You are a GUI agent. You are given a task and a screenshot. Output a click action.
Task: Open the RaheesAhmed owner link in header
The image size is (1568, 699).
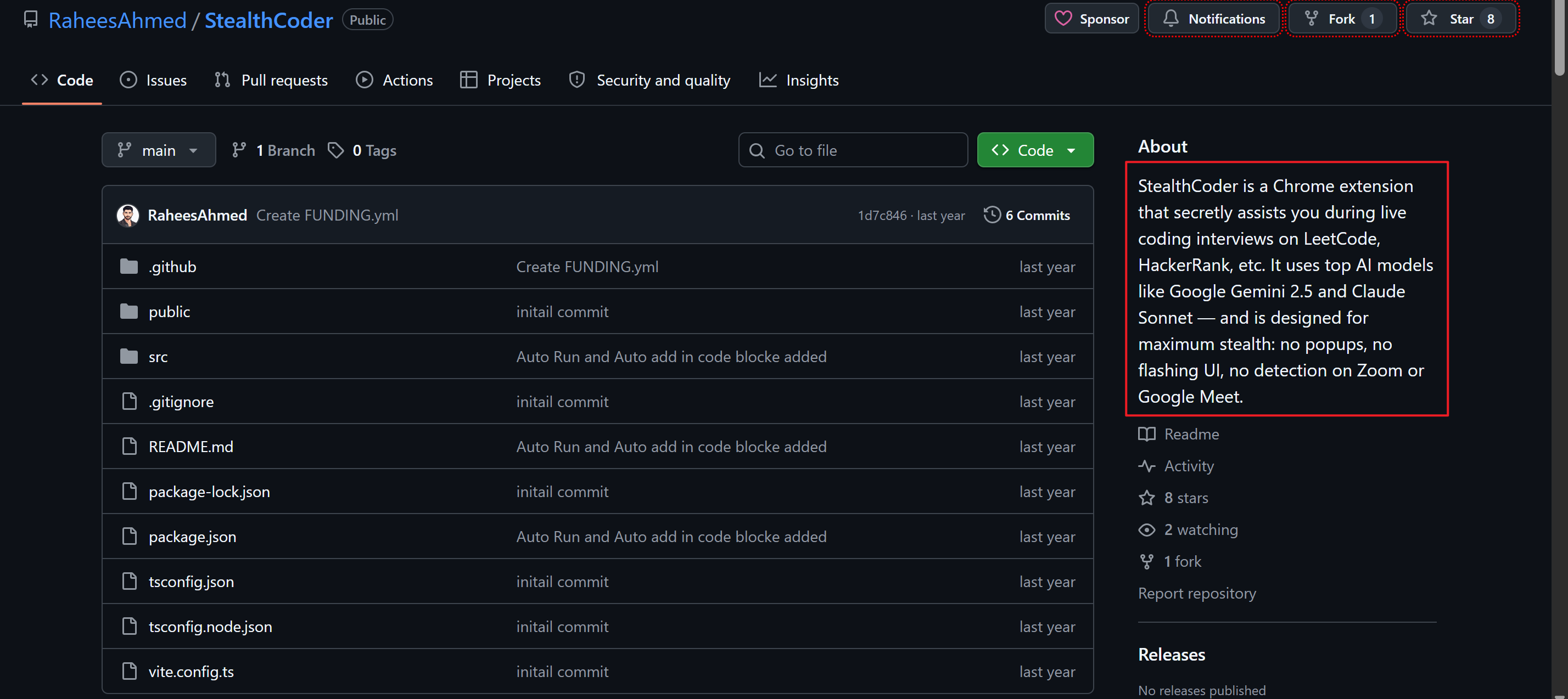point(117,20)
